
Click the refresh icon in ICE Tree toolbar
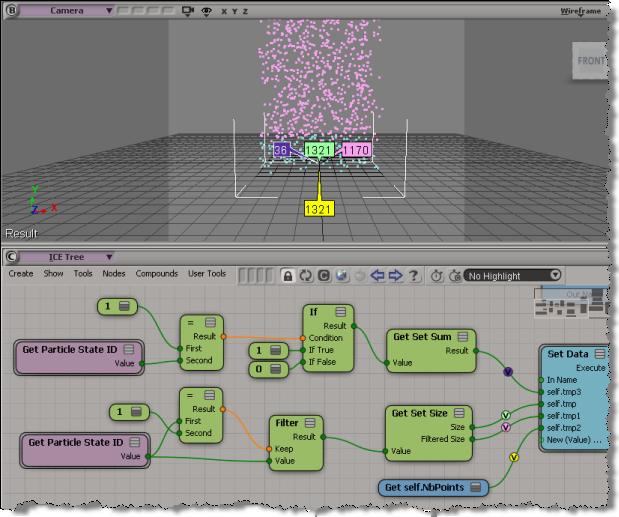[305, 275]
